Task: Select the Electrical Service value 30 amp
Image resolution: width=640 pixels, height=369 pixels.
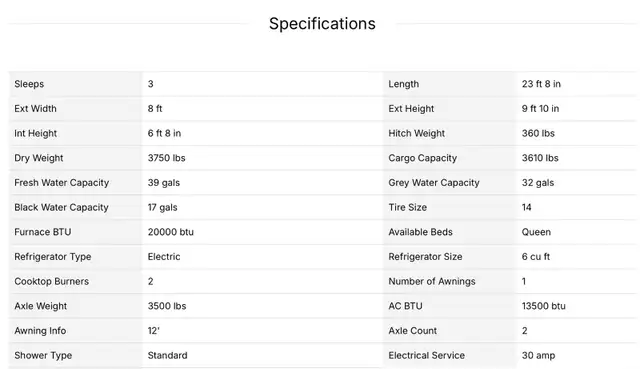Action: tap(538, 356)
